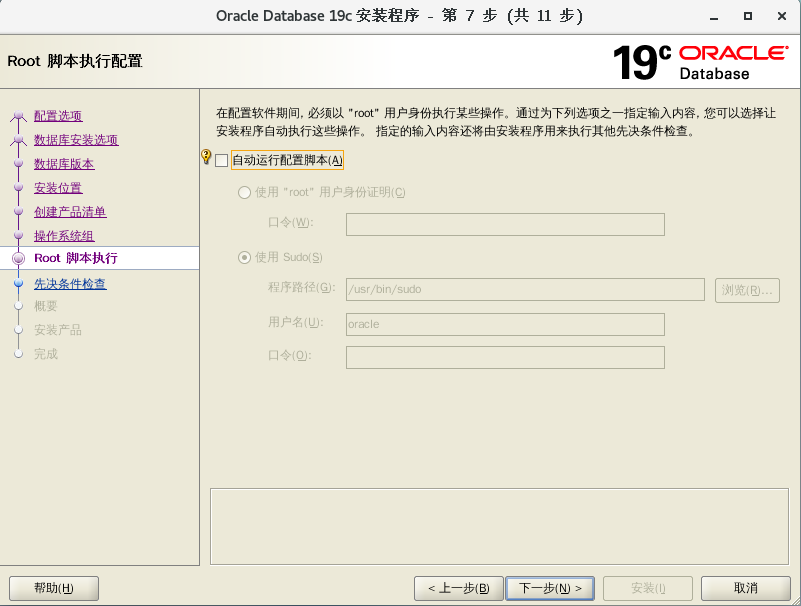Screen dimensions: 801x606
Task: Open the 安装位置 step
Action: 58,187
